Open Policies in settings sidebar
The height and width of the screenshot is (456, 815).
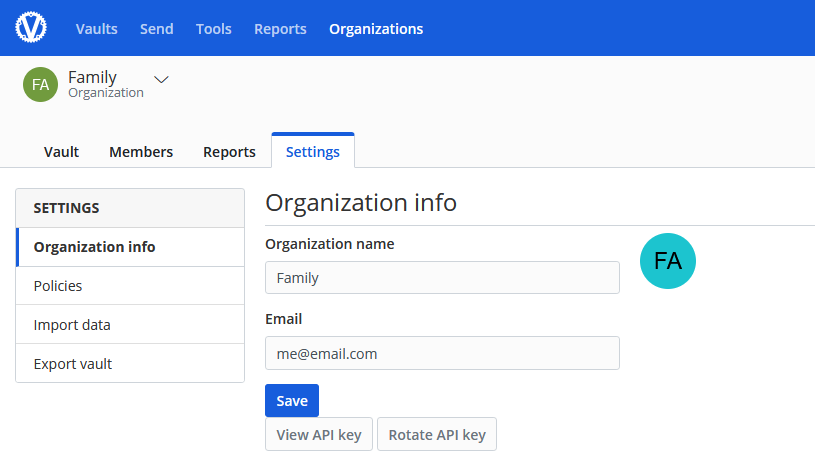pyautogui.click(x=130, y=286)
